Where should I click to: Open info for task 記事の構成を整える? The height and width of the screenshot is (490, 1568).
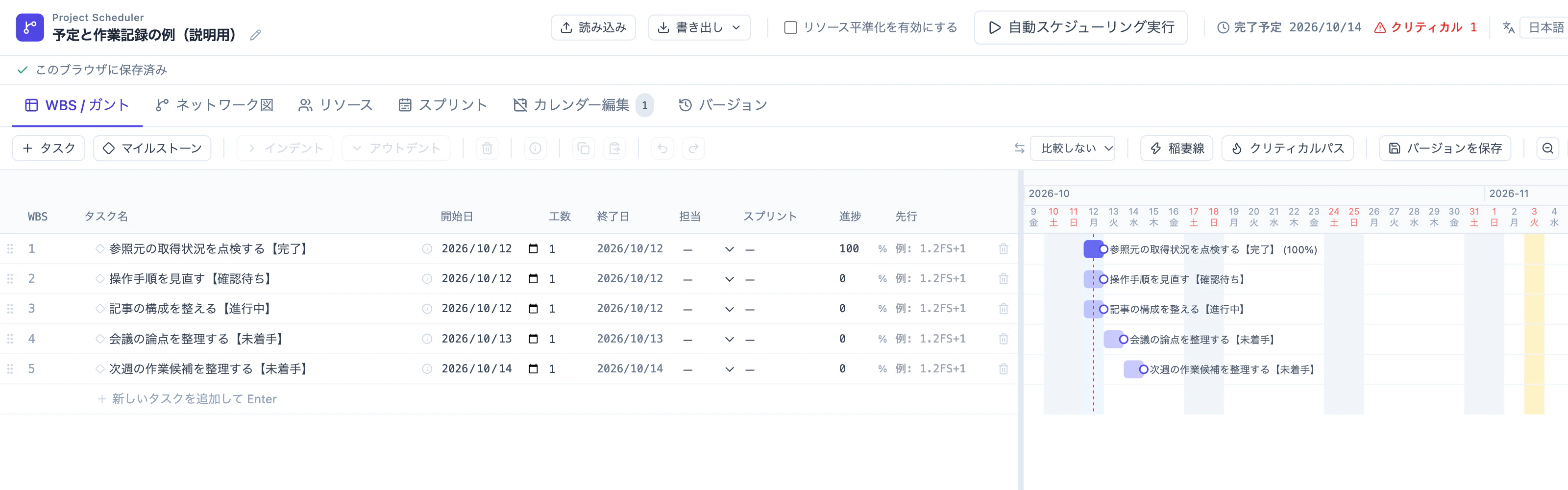427,309
